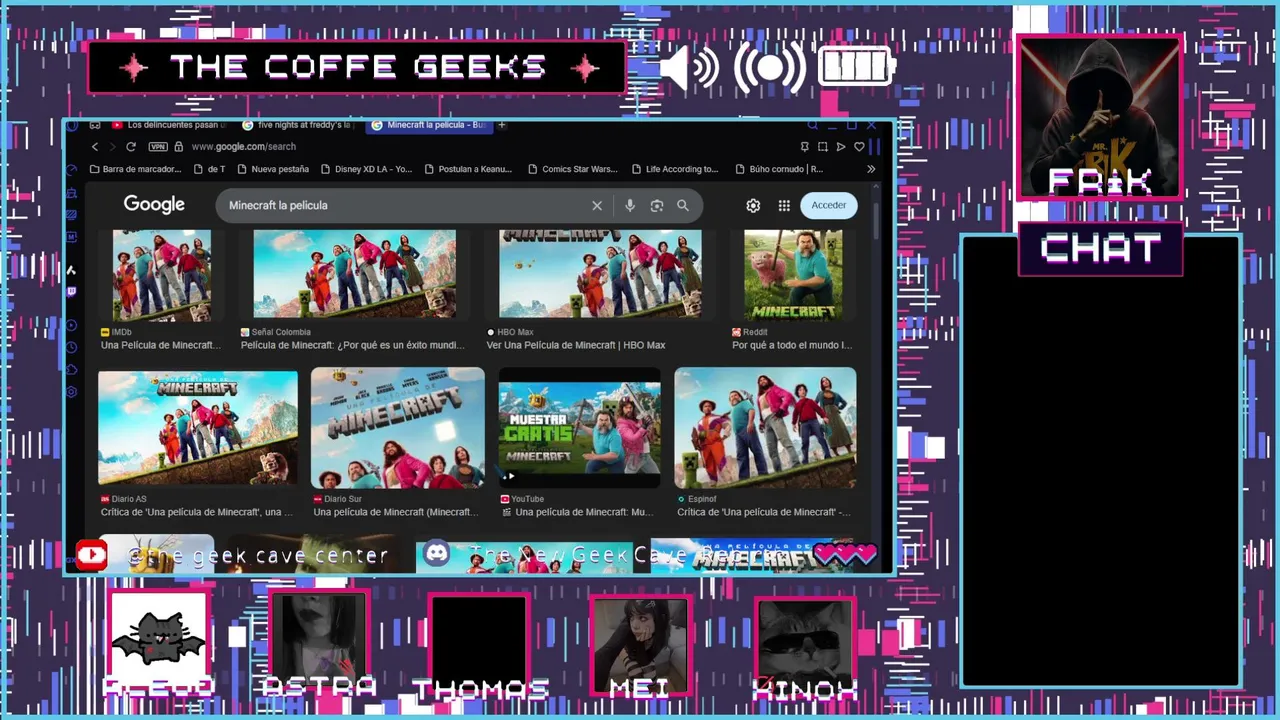Image resolution: width=1280 pixels, height=720 pixels.
Task: Click the browser forward arrow
Action: (x=112, y=146)
